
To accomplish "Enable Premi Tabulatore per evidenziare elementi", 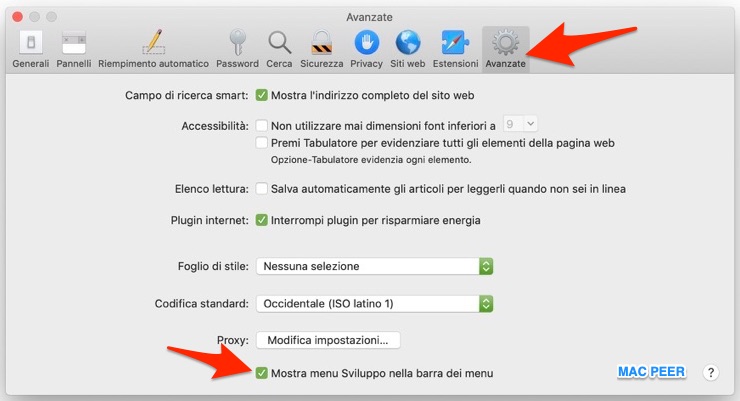I will 261,142.
